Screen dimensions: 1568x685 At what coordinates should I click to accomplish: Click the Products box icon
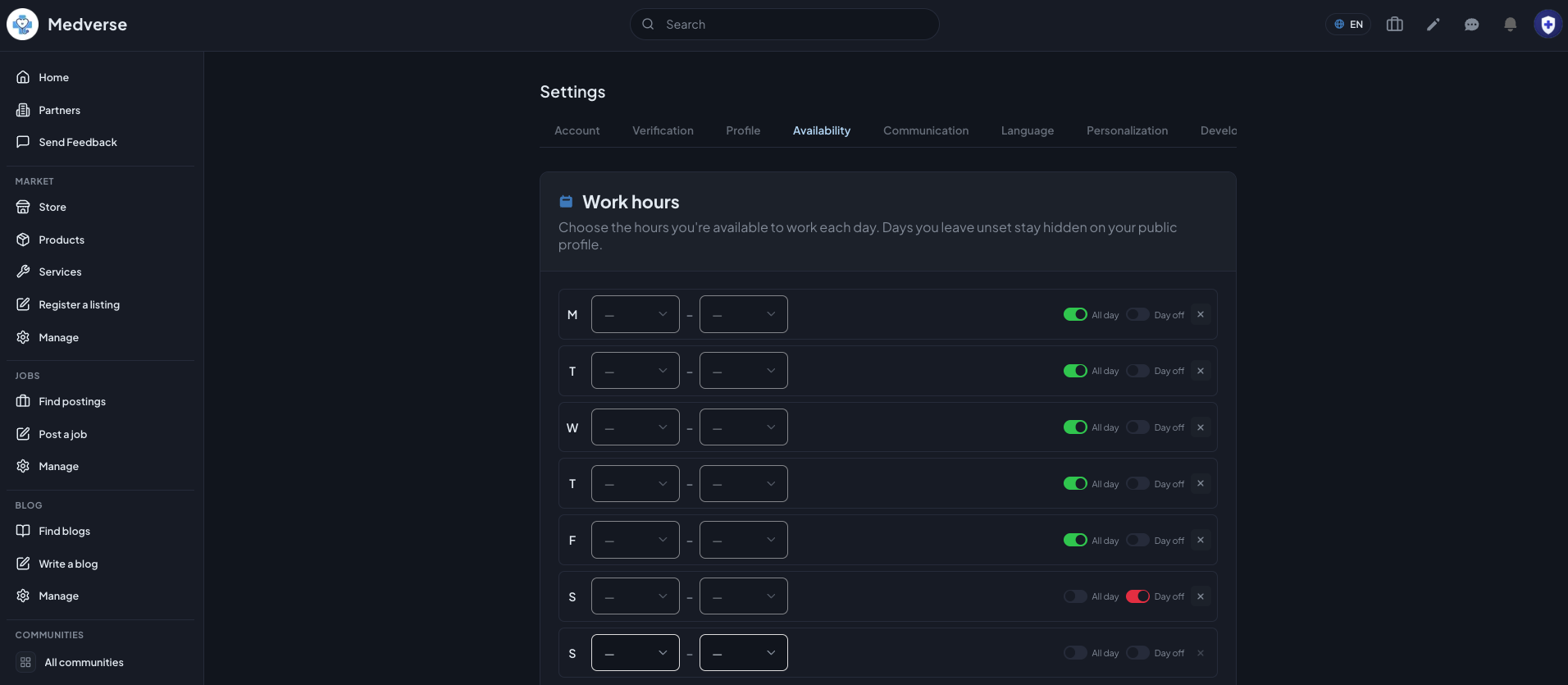[x=23, y=240]
